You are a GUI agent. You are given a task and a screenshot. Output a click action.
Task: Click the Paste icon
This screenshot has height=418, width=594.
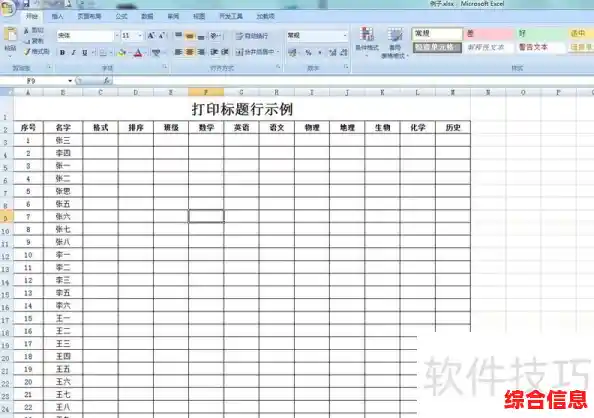[x=10, y=34]
